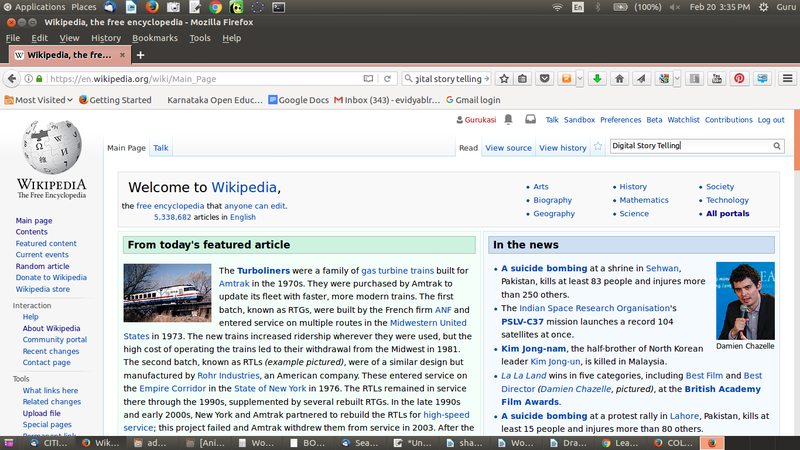Expand dropdown arrow beside orange feed icon
Screen dimensions: 800x450
pos(580,79)
